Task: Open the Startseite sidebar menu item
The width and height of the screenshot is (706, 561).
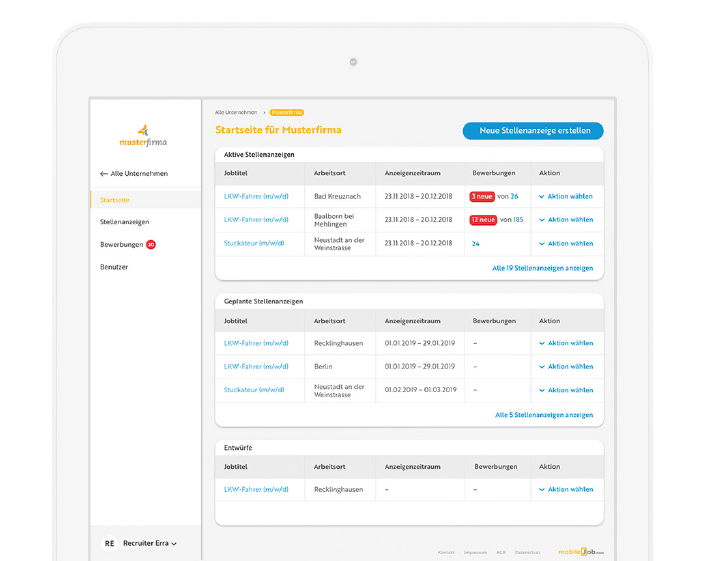Action: click(x=145, y=199)
